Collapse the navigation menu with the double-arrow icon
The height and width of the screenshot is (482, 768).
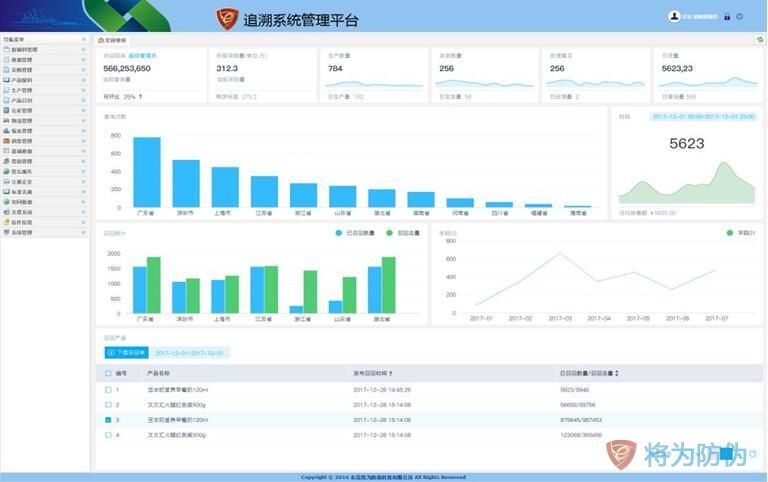pos(83,38)
